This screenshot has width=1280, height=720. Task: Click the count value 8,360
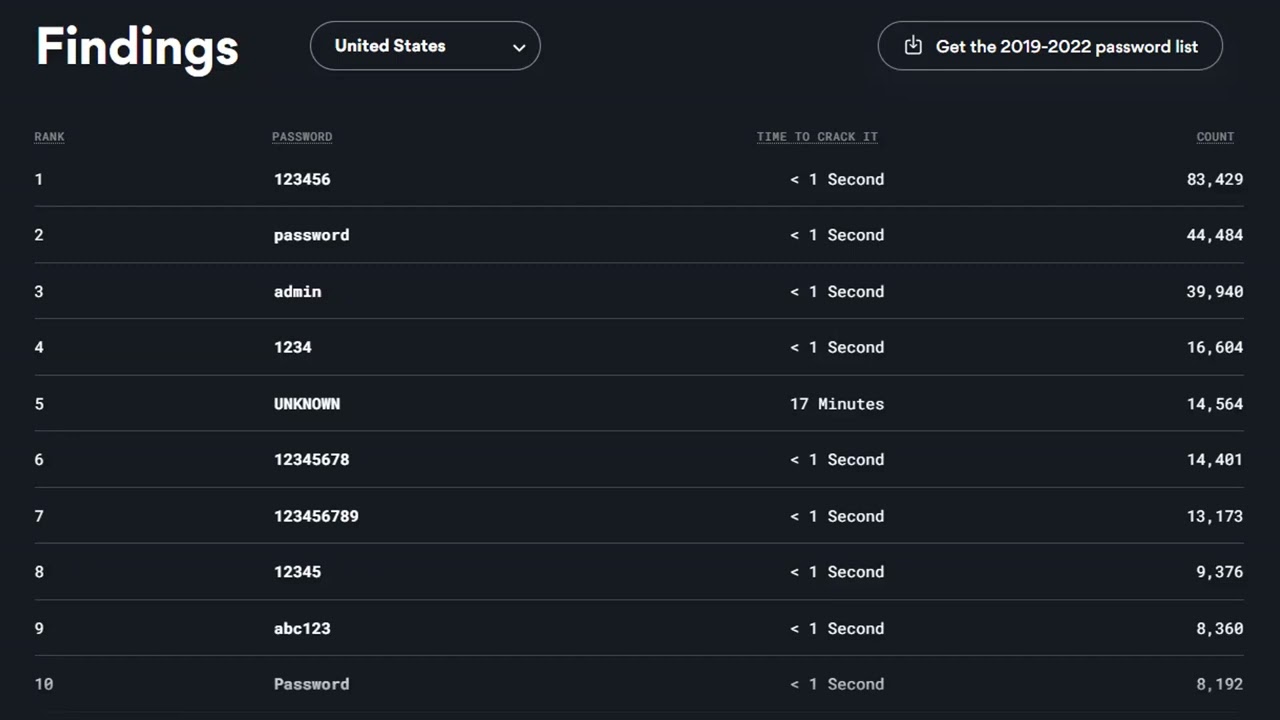(1220, 629)
